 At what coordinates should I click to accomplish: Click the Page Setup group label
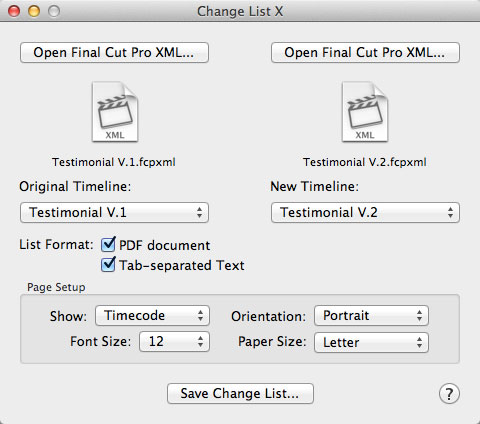pos(56,287)
